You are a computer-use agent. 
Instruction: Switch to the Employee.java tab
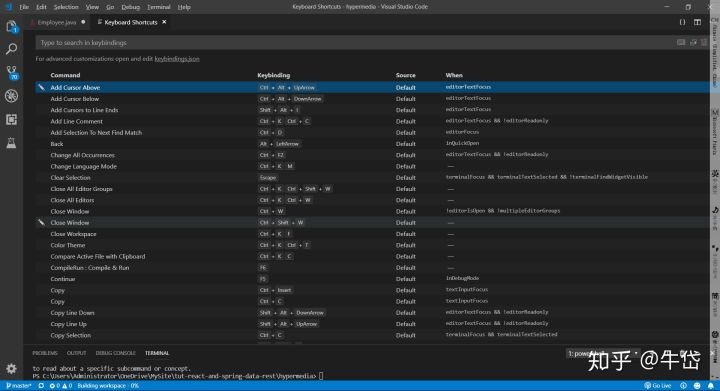[x=57, y=22]
